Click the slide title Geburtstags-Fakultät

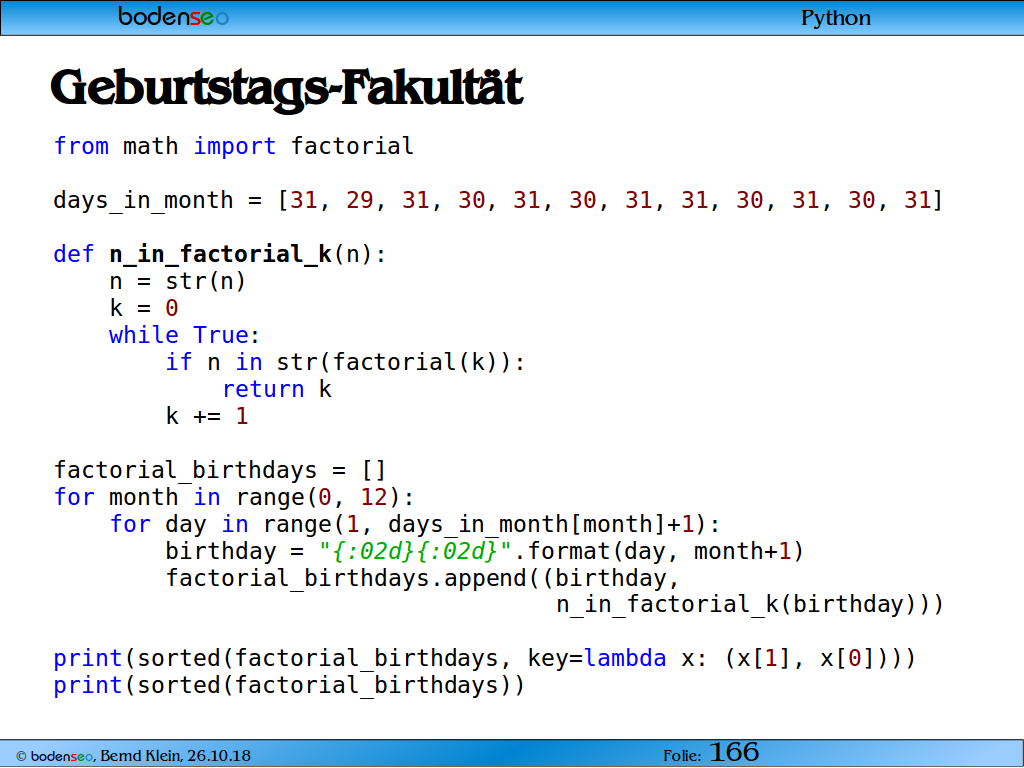click(287, 88)
